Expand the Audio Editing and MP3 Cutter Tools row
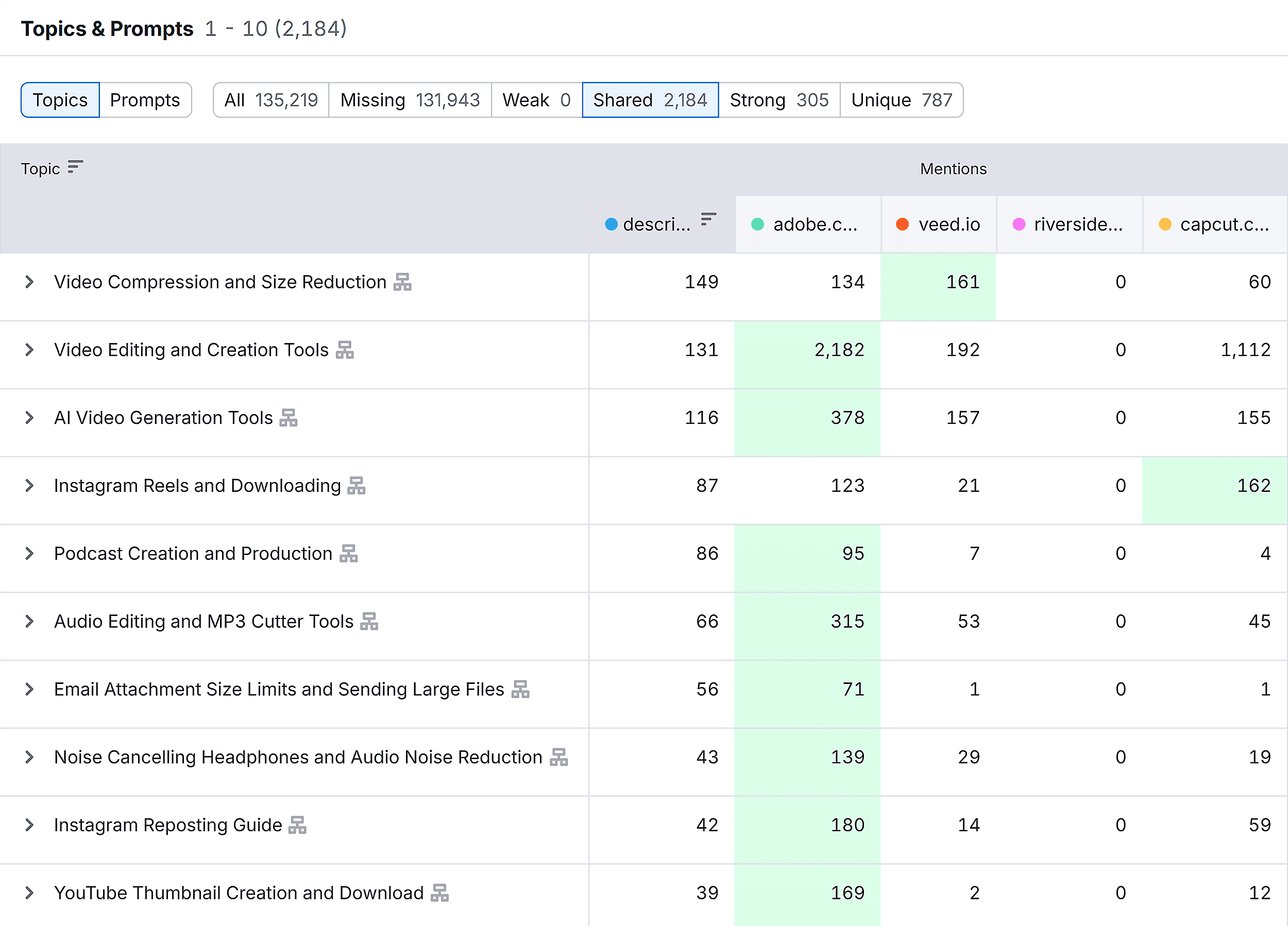This screenshot has height=926, width=1288. 29,621
